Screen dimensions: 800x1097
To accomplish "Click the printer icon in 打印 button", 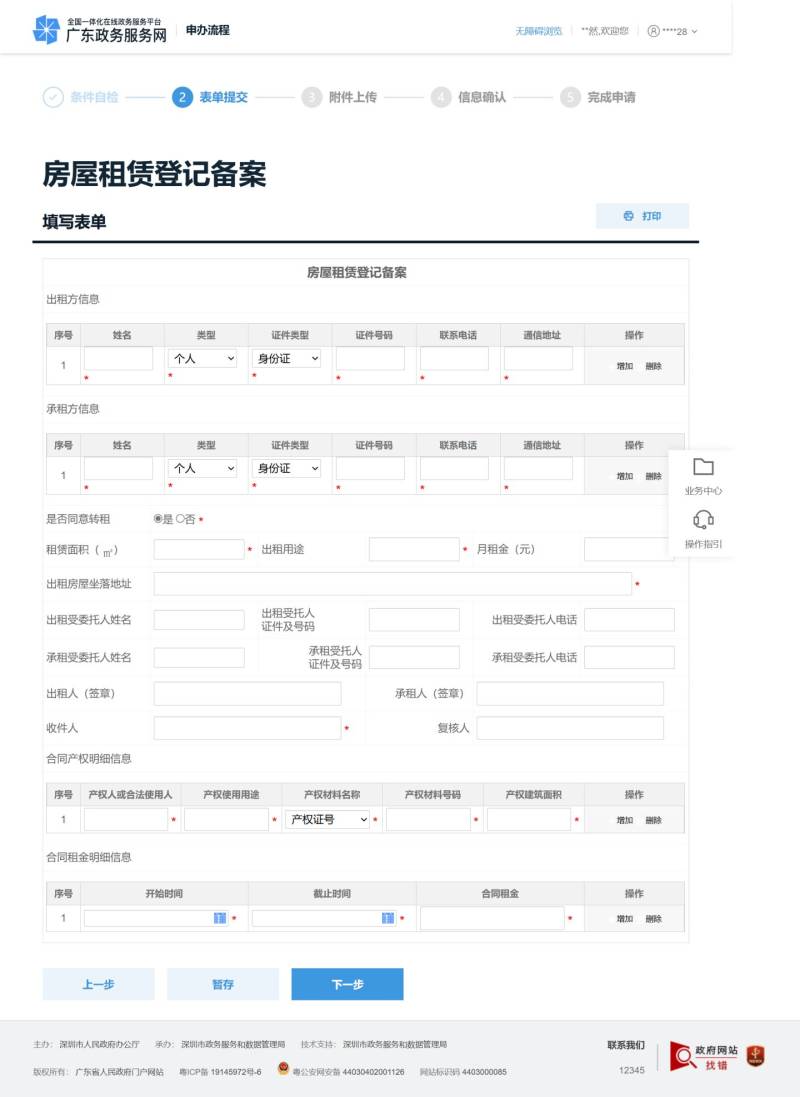I will point(629,216).
